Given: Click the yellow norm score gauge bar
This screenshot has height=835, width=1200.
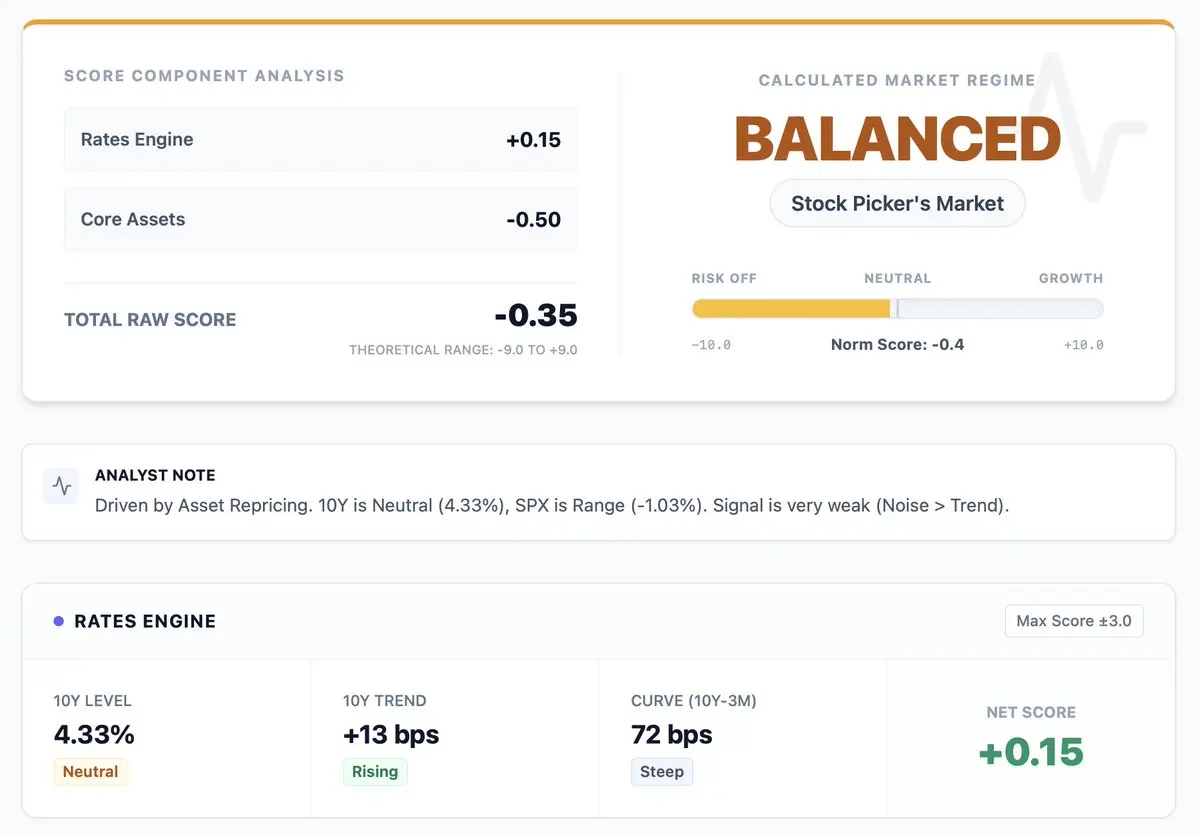Looking at the screenshot, I should tap(791, 309).
